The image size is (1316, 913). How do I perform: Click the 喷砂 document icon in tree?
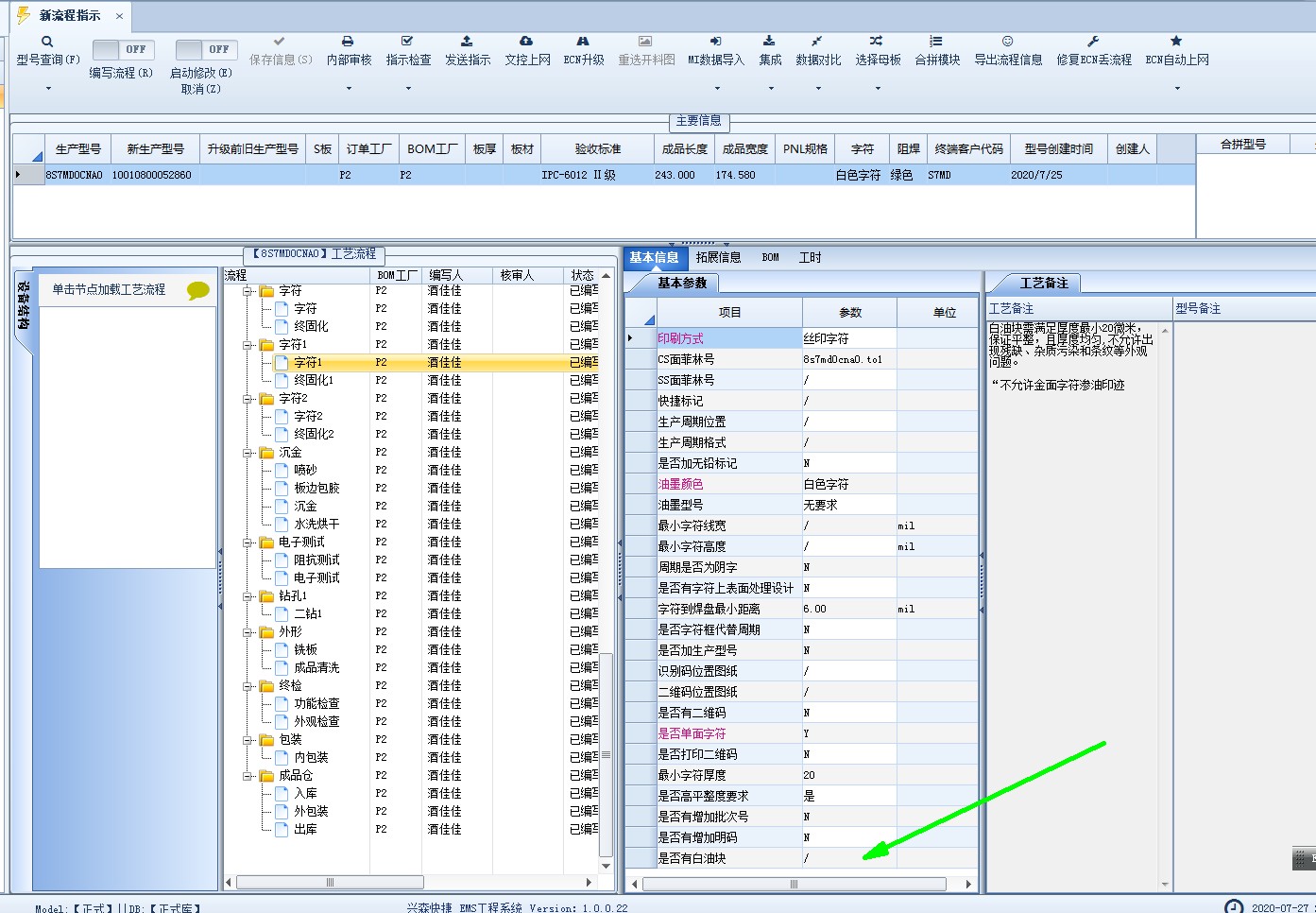click(x=282, y=471)
